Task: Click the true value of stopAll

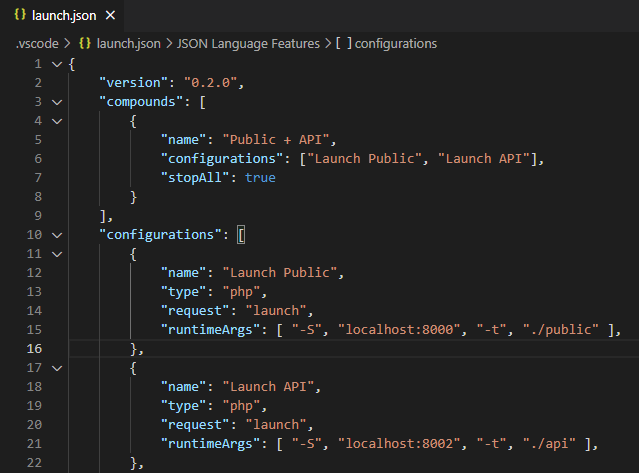Action: [260, 178]
